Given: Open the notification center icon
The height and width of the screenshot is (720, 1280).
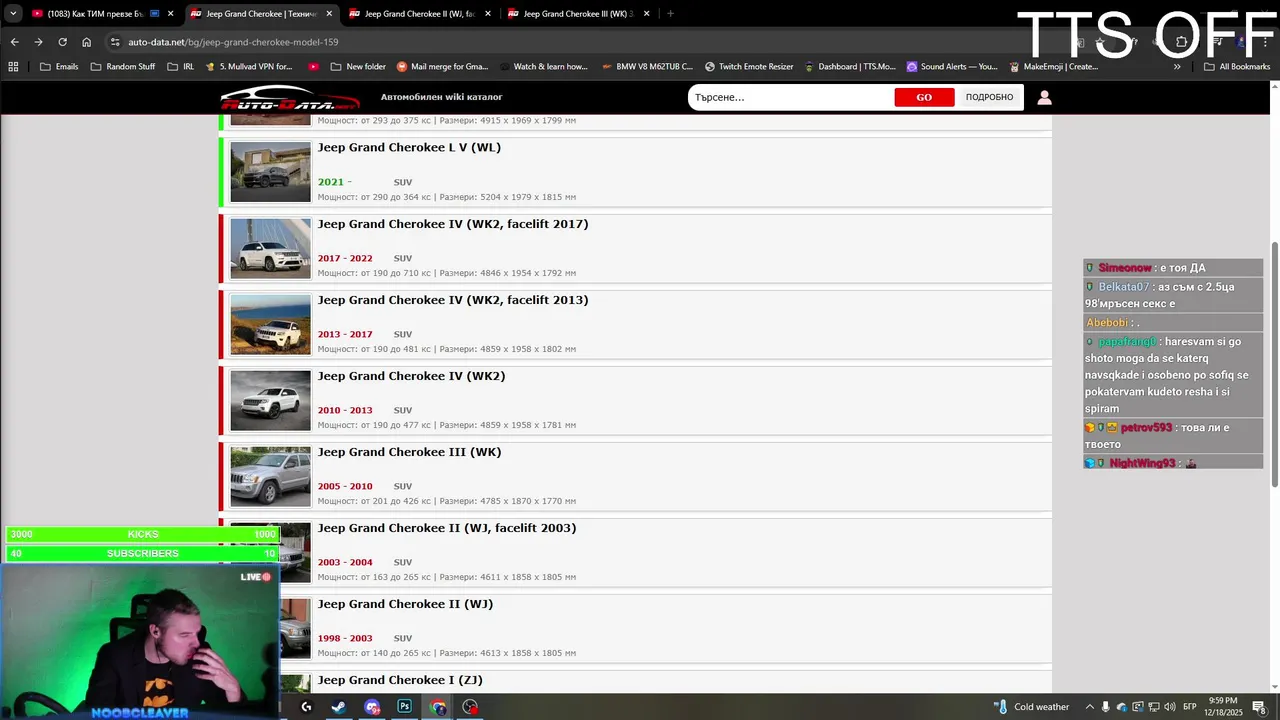Looking at the screenshot, I should coord(1258,707).
